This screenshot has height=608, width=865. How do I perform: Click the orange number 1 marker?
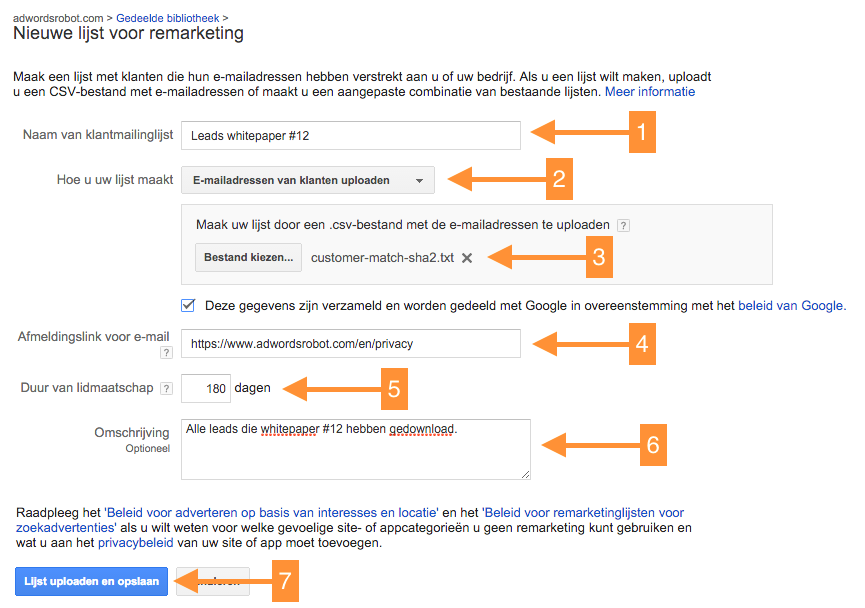(641, 131)
